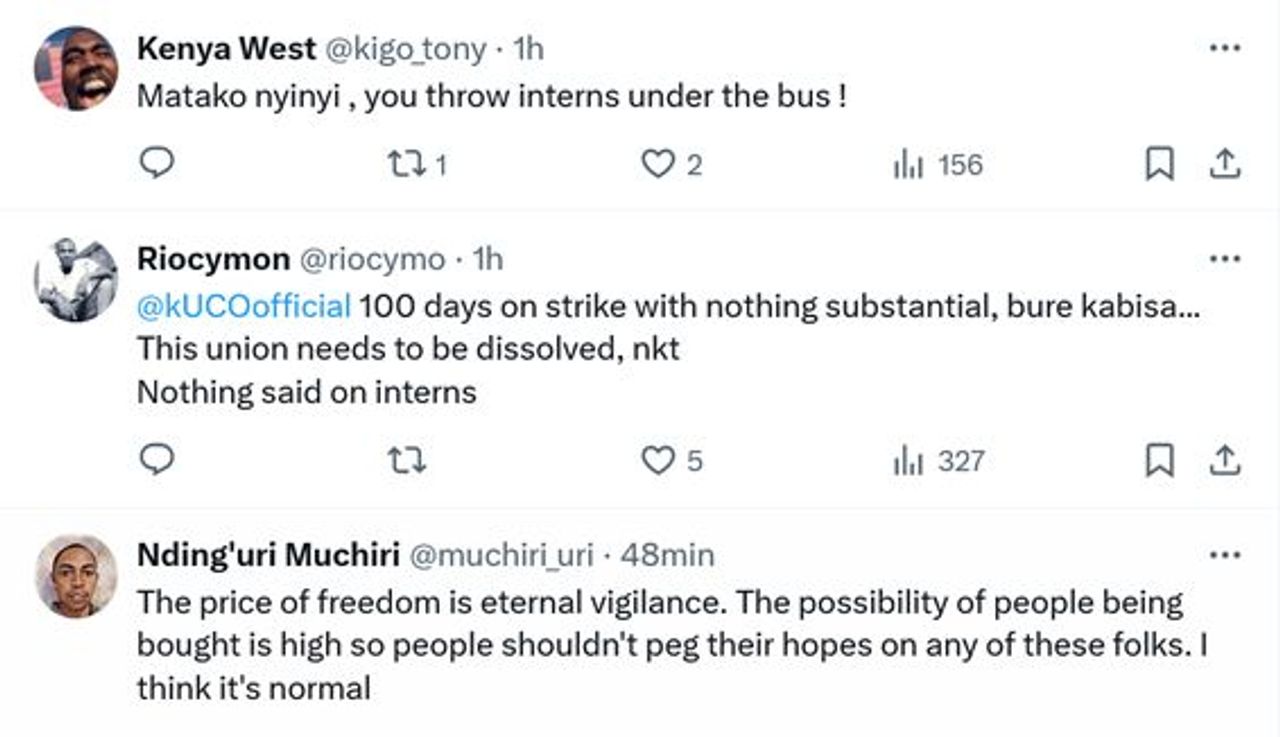This screenshot has width=1280, height=737.
Task: Open the @kUCOofficial mention link
Action: tap(243, 306)
